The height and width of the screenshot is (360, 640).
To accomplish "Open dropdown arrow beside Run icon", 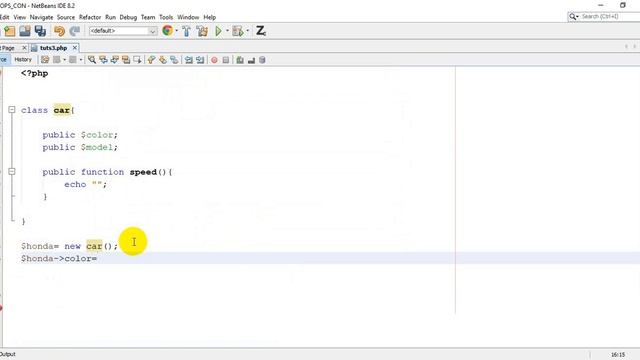I will tap(227, 31).
